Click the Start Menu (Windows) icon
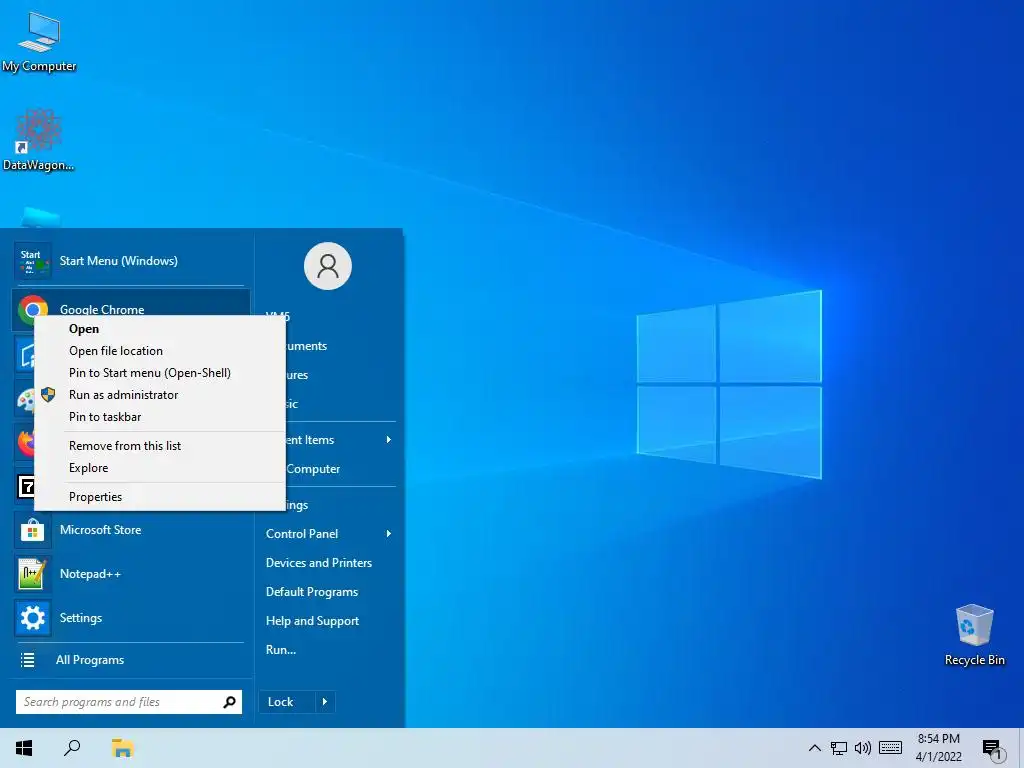Viewport: 1024px width, 768px height. tap(33, 261)
